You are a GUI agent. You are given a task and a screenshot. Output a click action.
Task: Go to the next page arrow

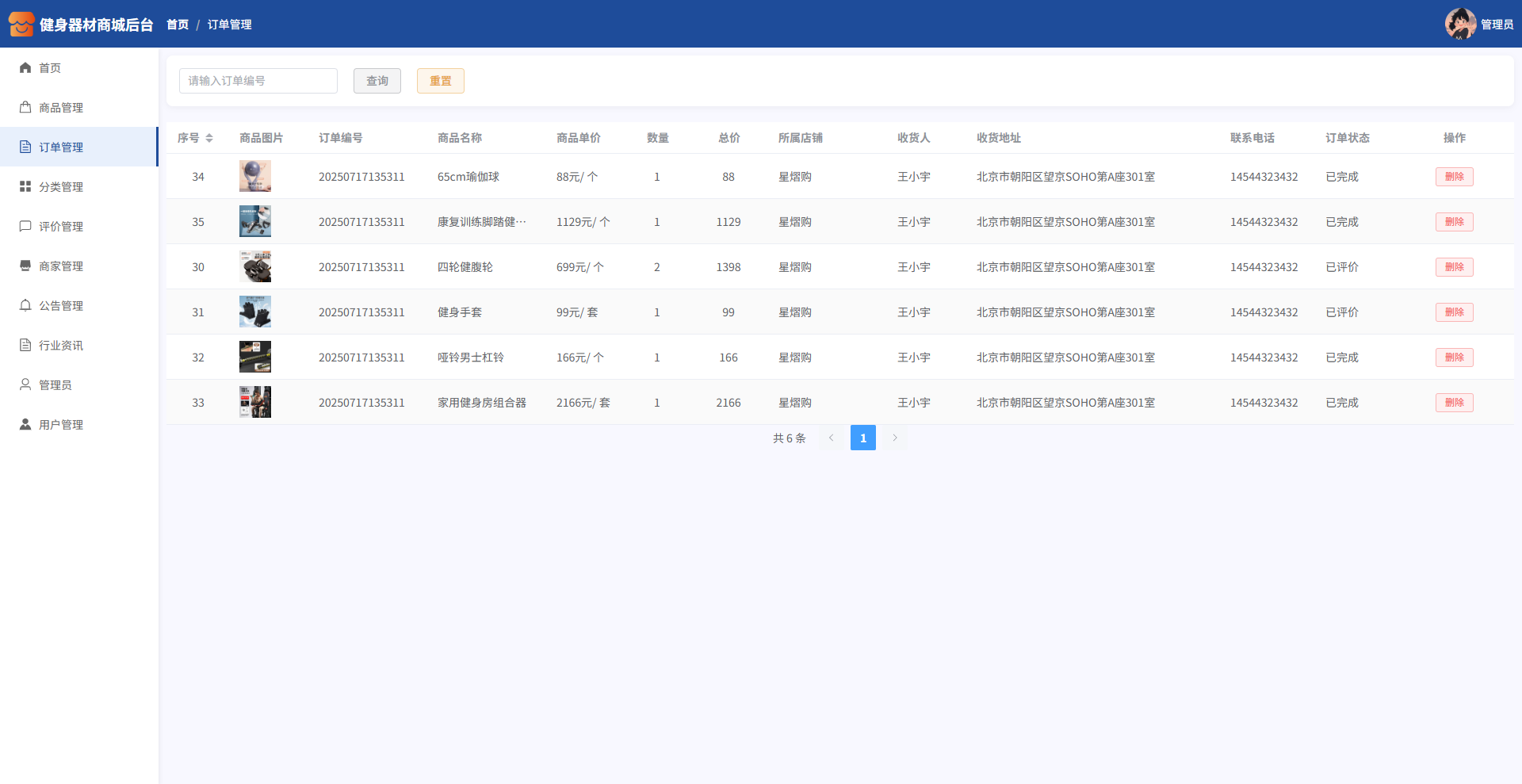tap(895, 438)
